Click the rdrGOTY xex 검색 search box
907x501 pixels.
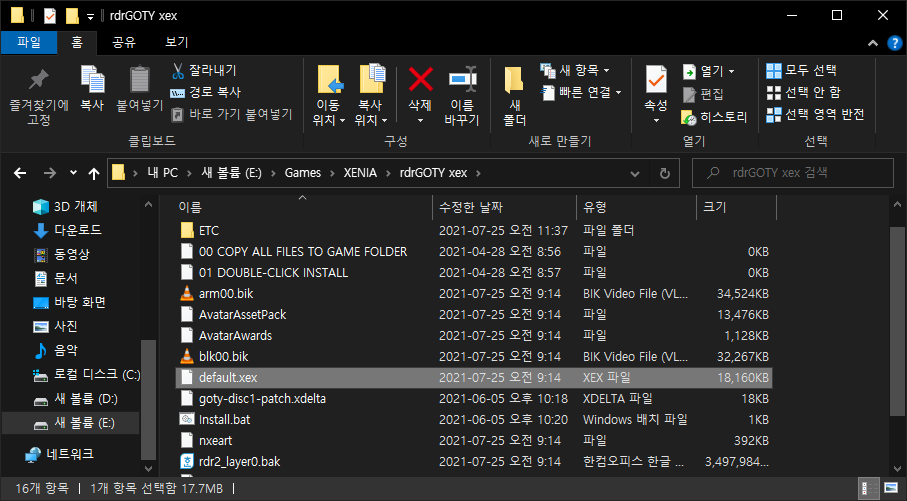coord(792,173)
